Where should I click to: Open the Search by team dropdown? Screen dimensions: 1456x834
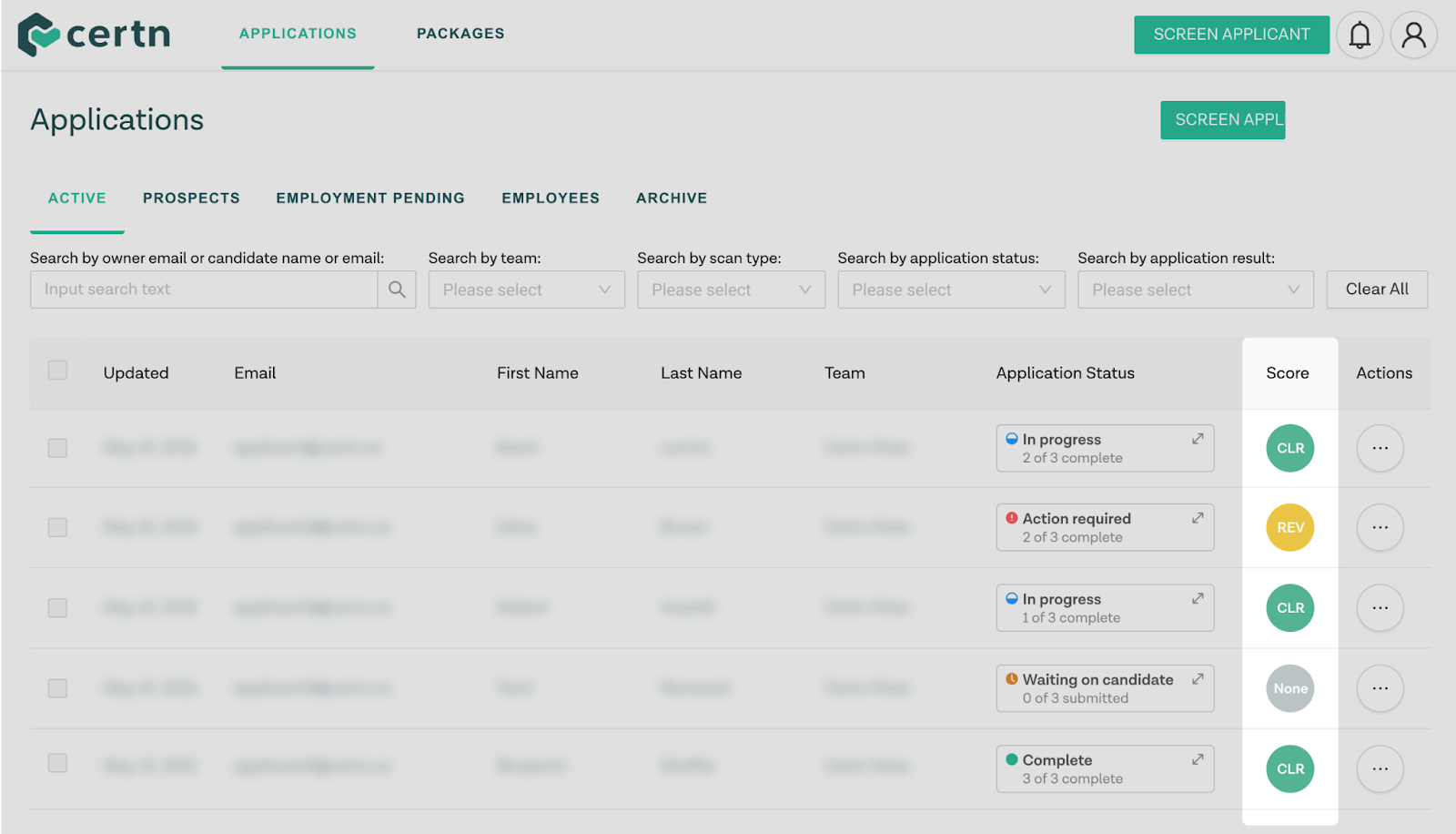[x=526, y=290]
